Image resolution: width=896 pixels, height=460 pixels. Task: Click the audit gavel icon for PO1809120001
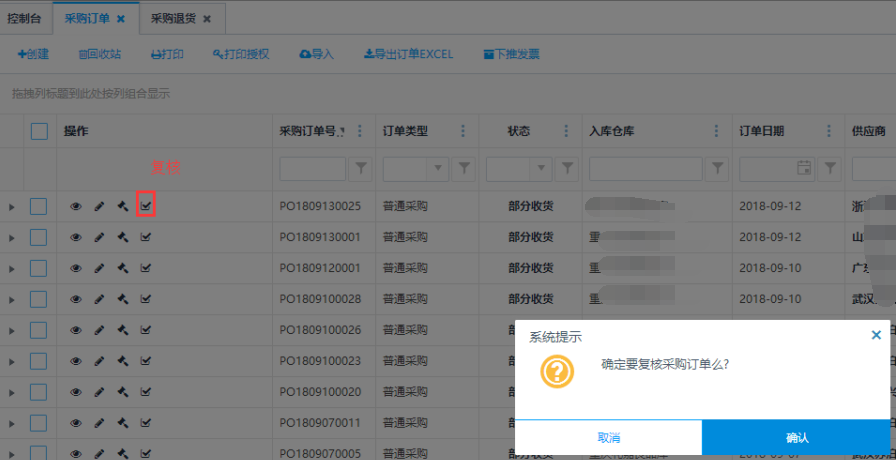click(x=122, y=268)
